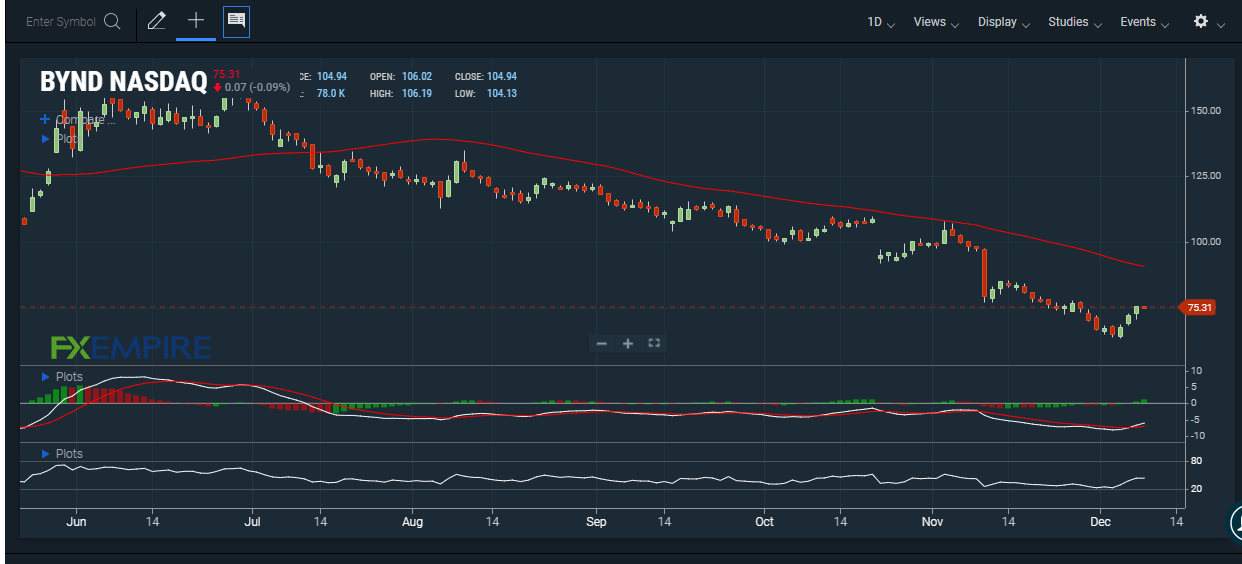This screenshot has width=1242, height=564.
Task: Expand Plots in the MACD panel
Action: click(61, 377)
